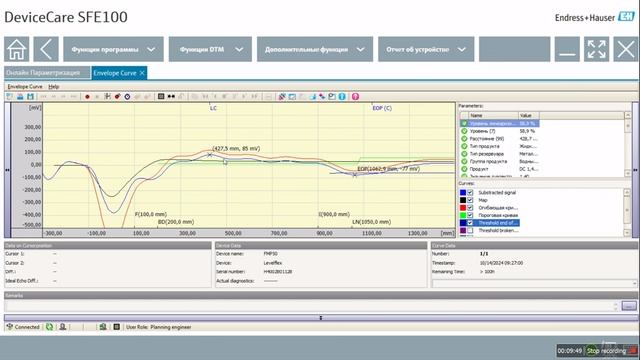Click the blue icon left of the red-blue curve icon
Image resolution: width=640 pixels, height=360 pixels.
pyautogui.click(x=312, y=97)
